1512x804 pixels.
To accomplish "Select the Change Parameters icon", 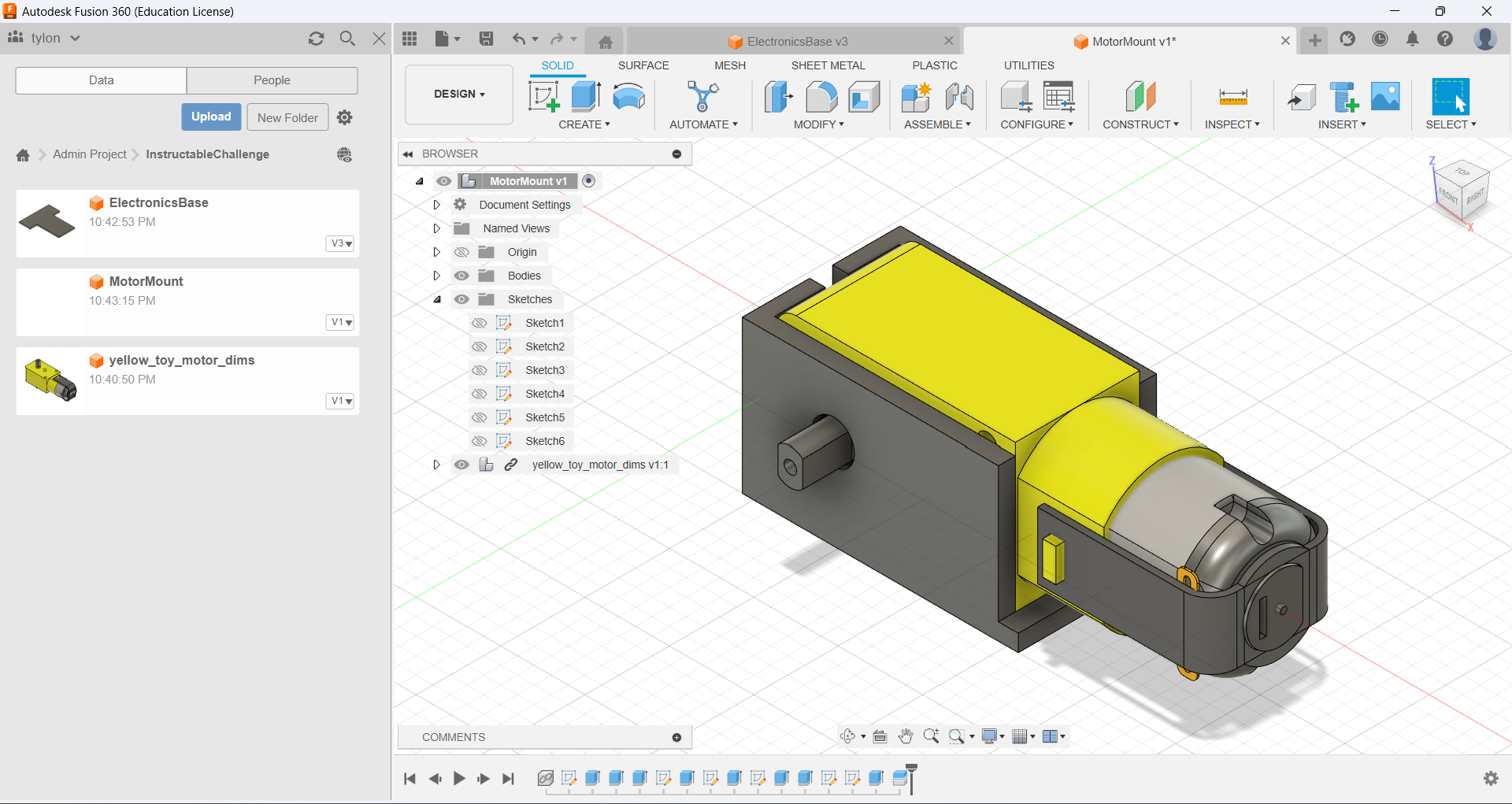I will tap(1016, 97).
